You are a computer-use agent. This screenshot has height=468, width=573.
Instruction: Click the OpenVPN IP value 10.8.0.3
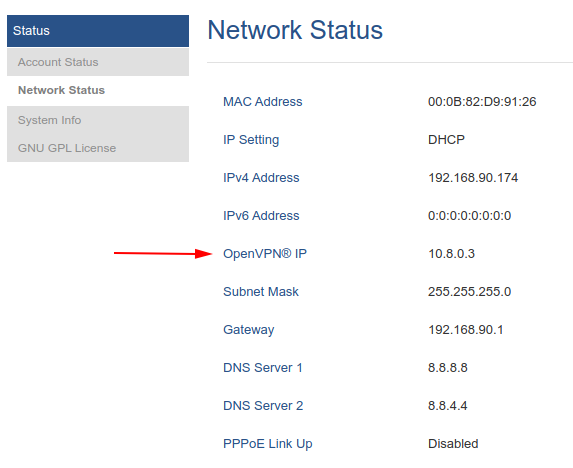451,254
